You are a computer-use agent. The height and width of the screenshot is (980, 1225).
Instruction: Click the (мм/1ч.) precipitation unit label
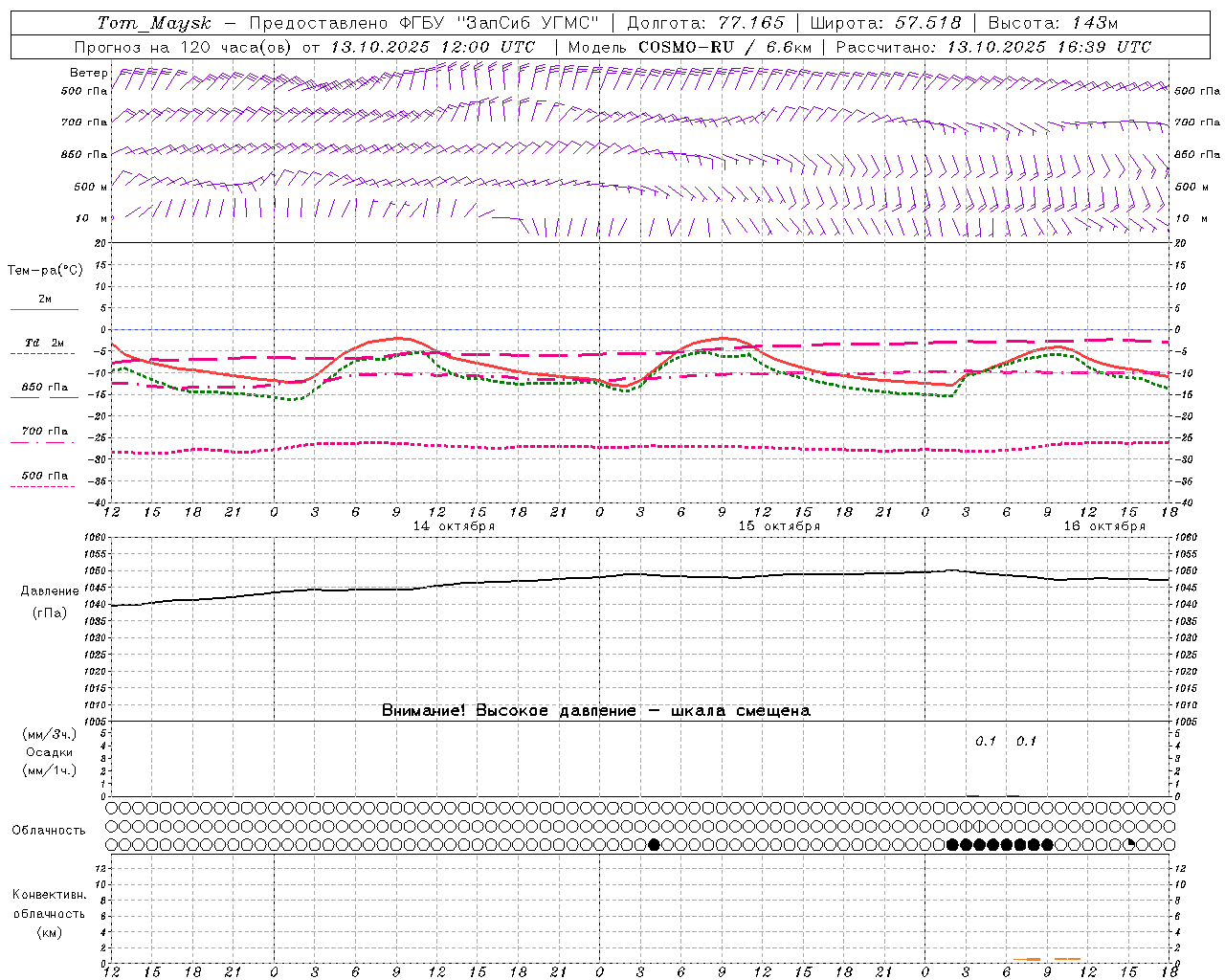click(x=50, y=770)
